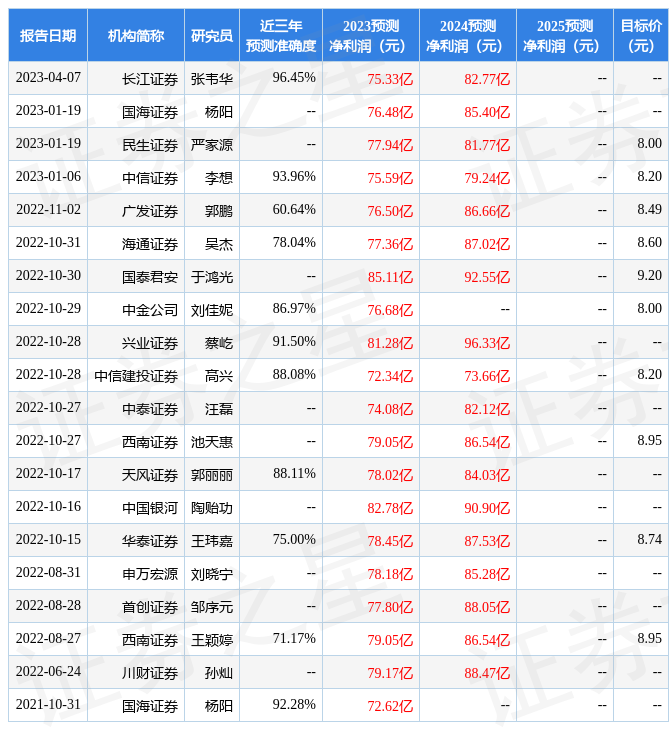Screen dimensions: 669x730
Task: Click target price 9.20
Action: click(649, 276)
